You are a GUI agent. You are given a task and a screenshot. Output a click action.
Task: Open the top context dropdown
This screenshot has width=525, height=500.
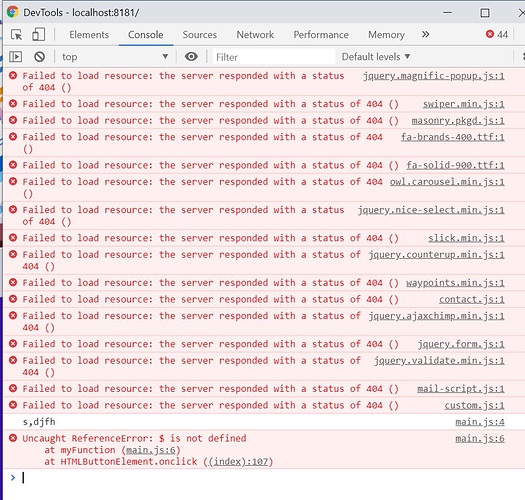[x=115, y=57]
